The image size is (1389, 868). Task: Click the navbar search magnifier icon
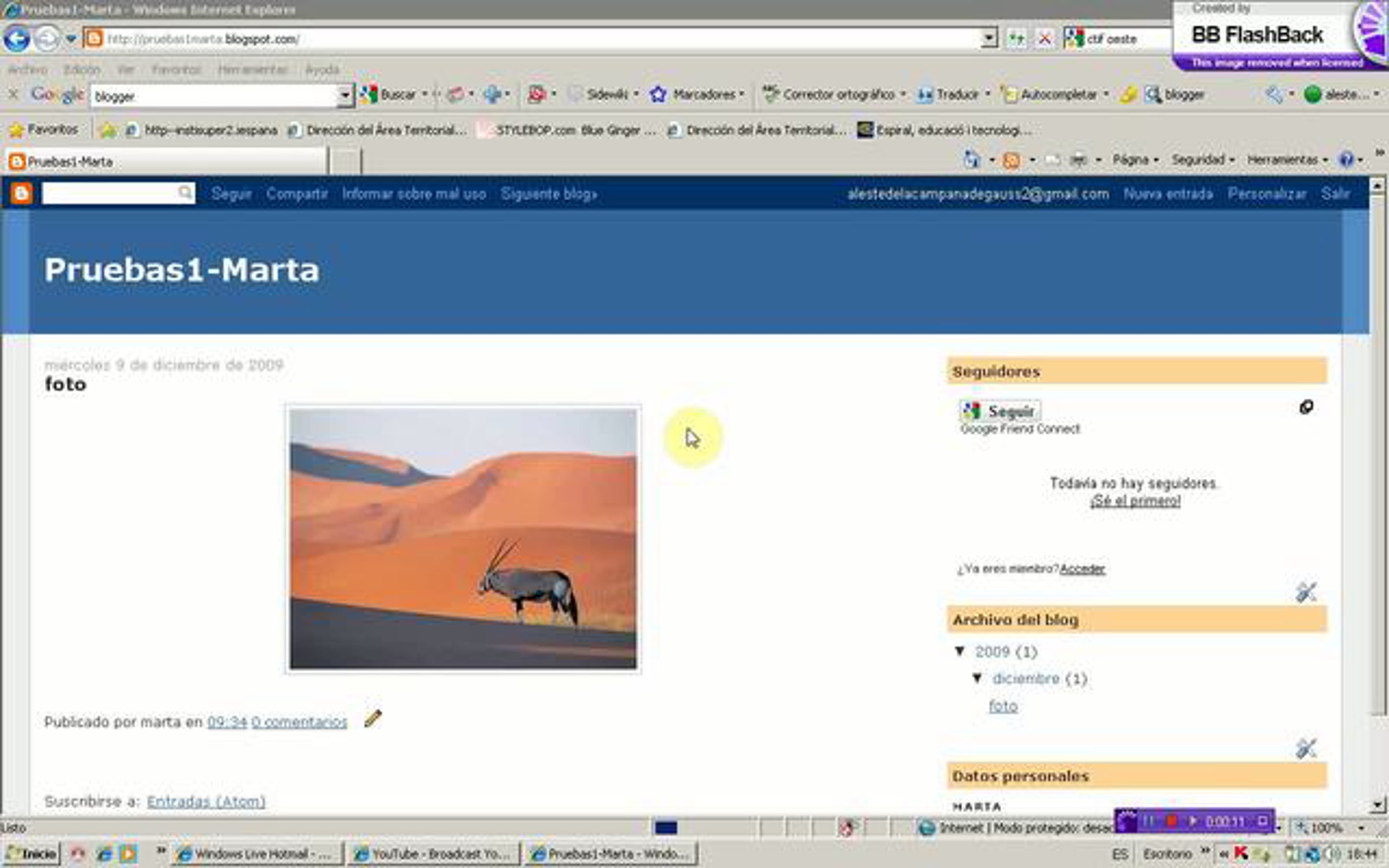[x=185, y=193]
